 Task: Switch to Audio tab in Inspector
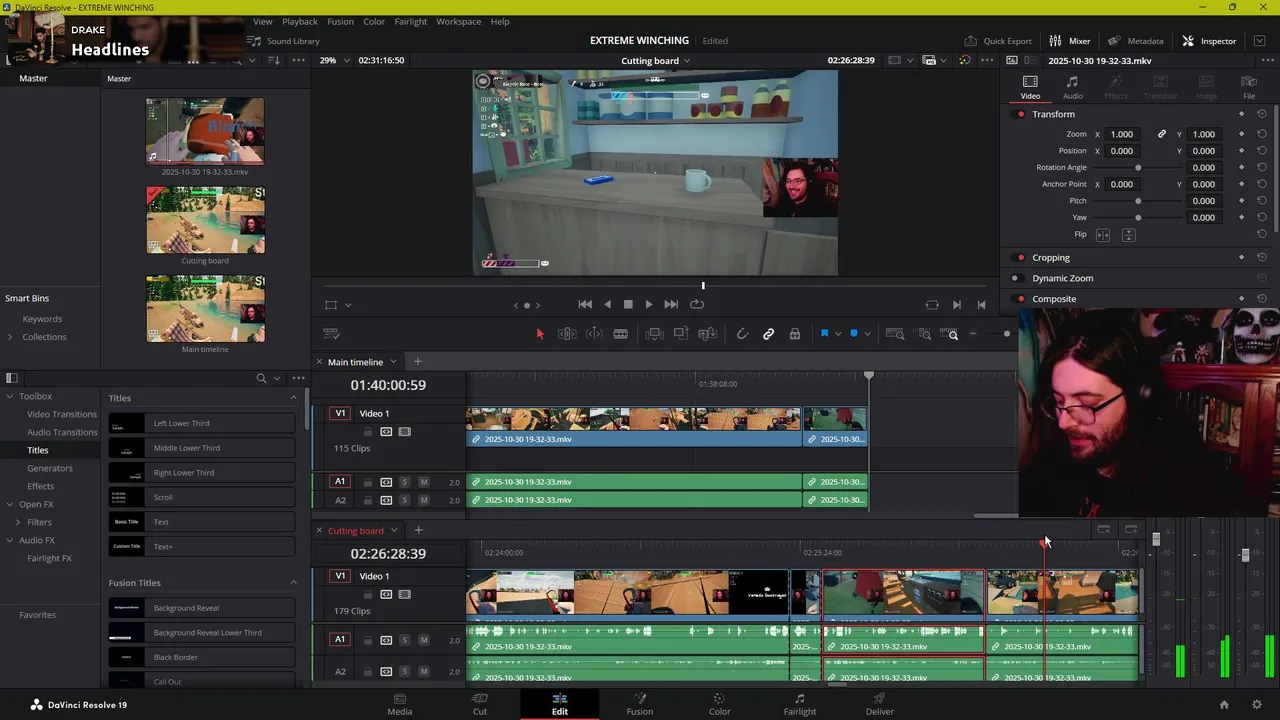[1072, 88]
